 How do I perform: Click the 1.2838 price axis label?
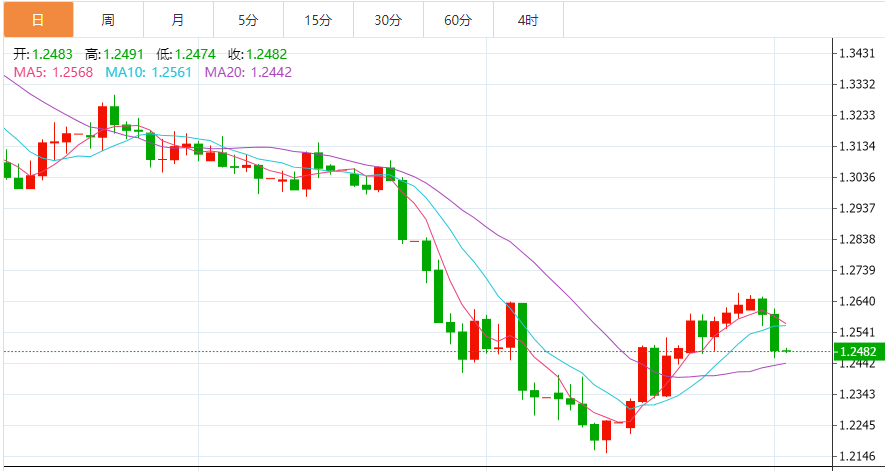click(x=857, y=239)
